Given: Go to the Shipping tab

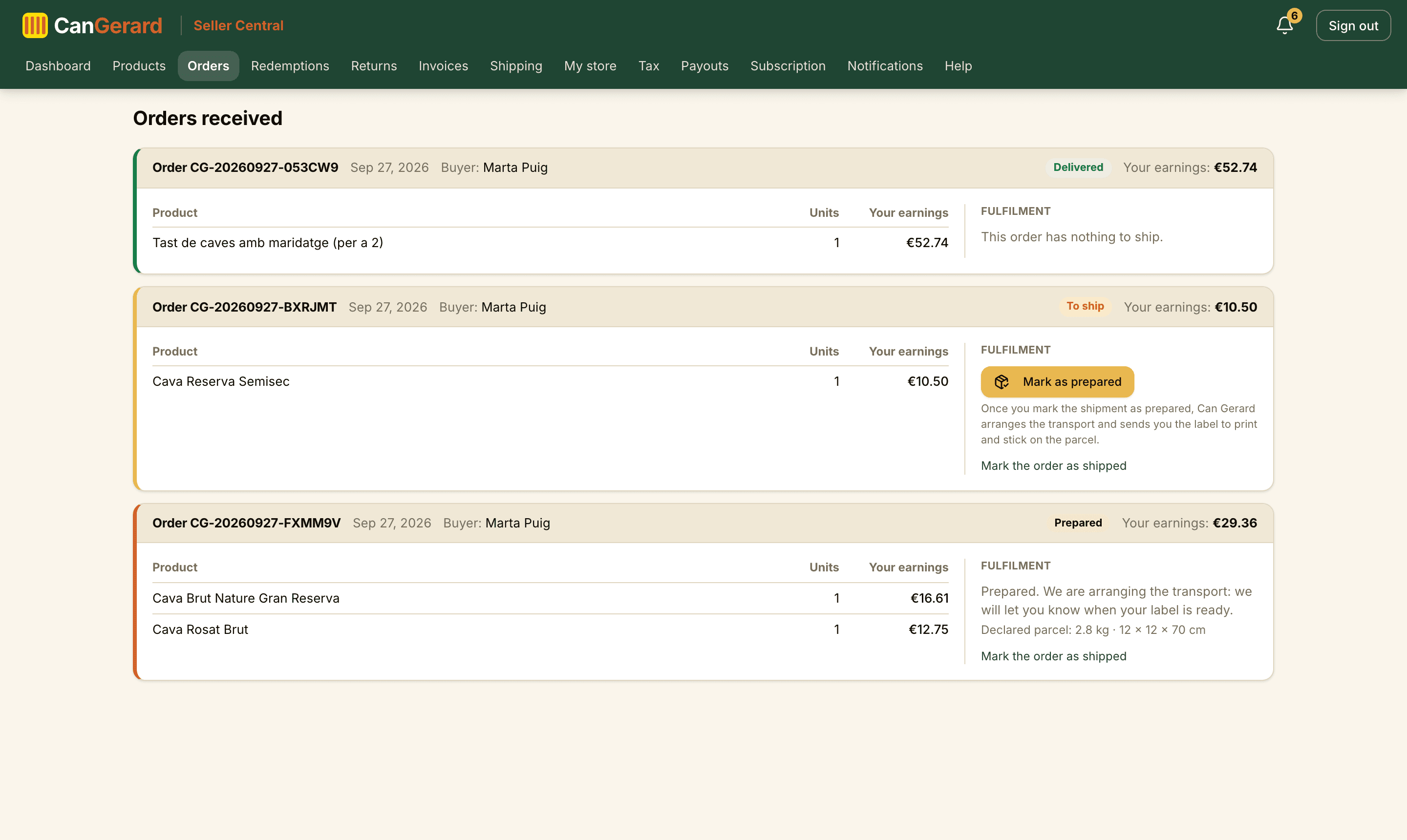Looking at the screenshot, I should tap(516, 65).
